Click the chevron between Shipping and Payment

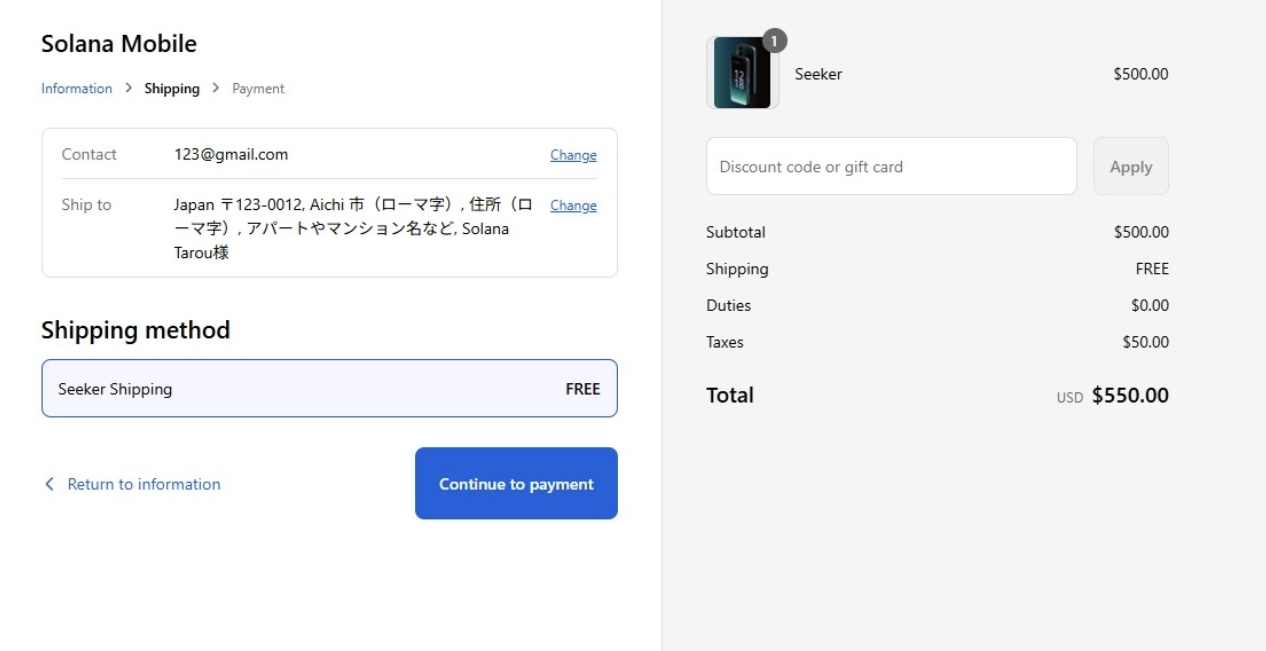pos(216,89)
